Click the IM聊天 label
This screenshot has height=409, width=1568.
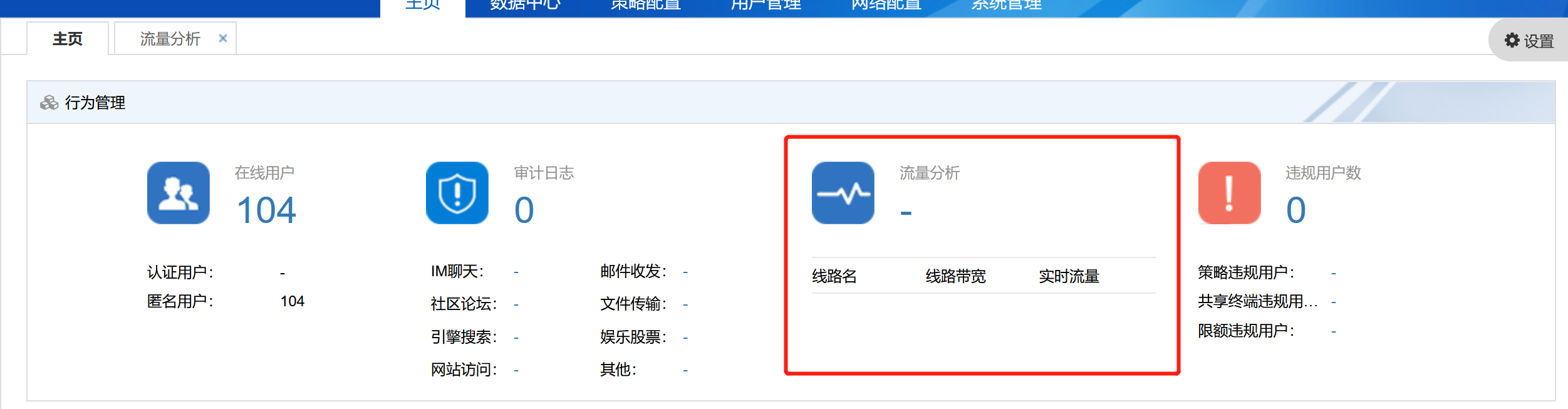[x=457, y=271]
